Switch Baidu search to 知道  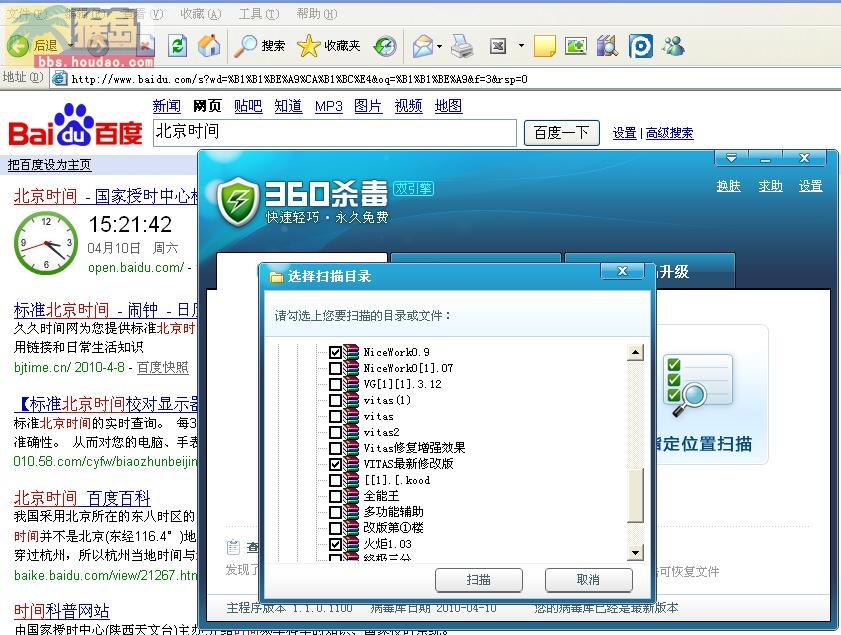pos(288,106)
